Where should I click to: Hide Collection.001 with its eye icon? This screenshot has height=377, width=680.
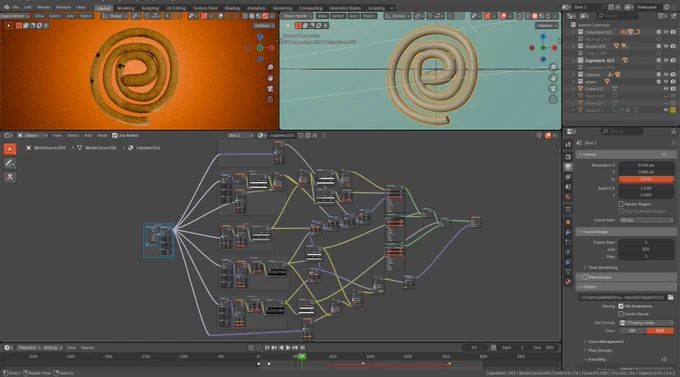coord(666,32)
